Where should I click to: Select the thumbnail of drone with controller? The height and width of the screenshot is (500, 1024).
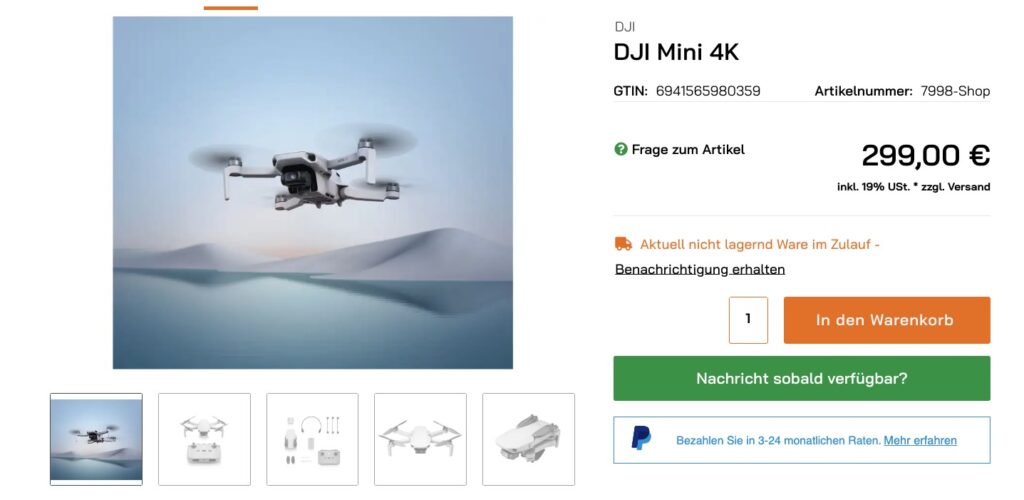point(204,439)
